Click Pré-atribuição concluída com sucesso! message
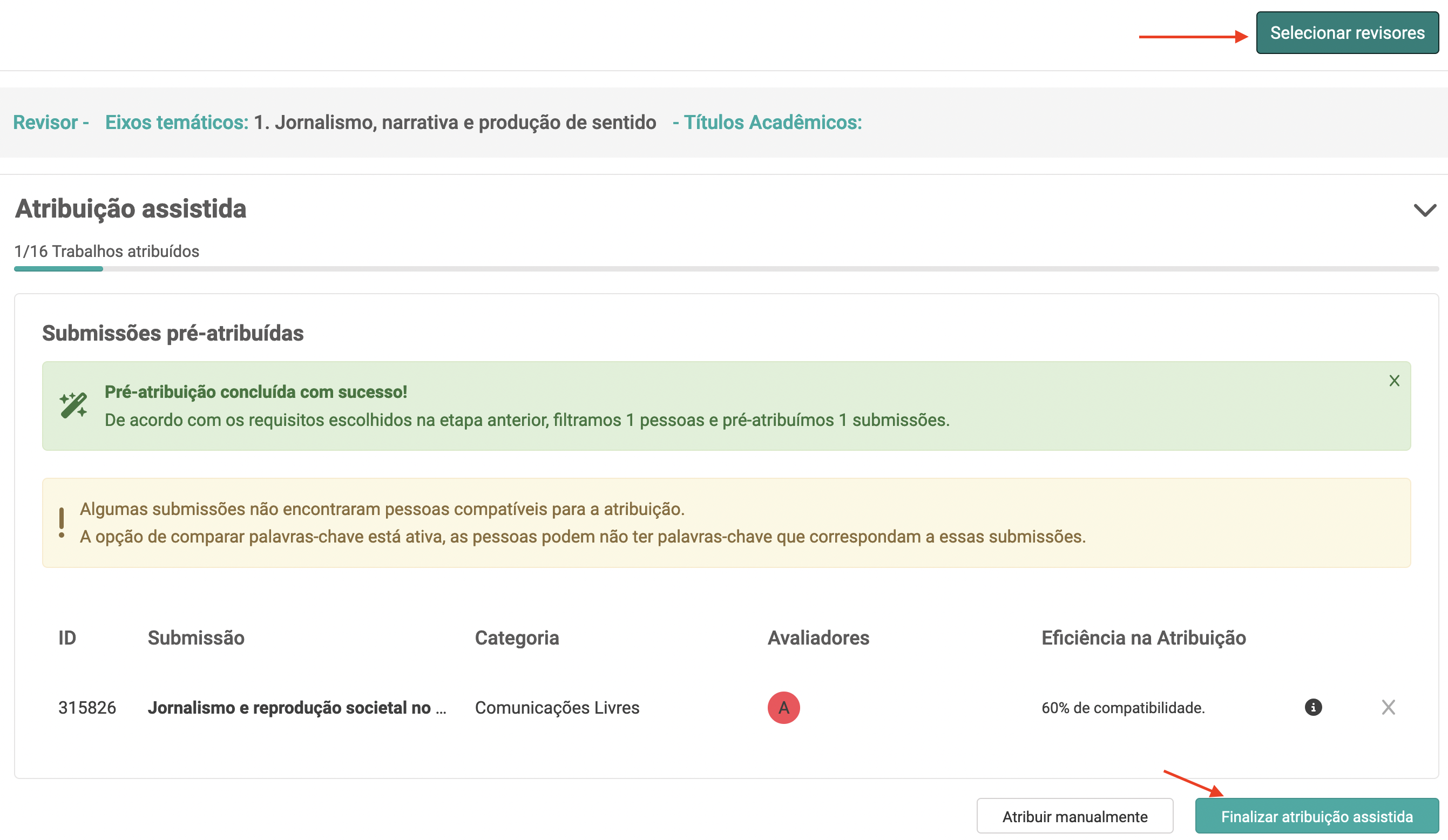The width and height of the screenshot is (1448, 840). [256, 392]
